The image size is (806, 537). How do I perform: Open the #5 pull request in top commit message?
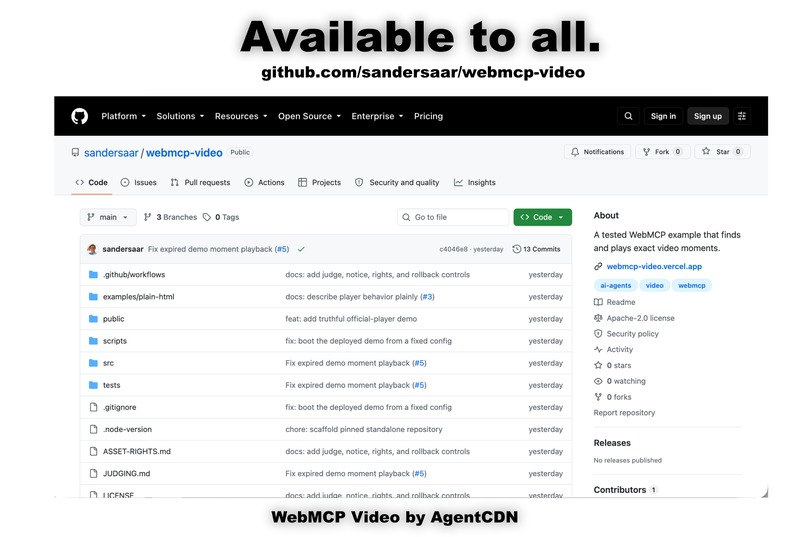tap(282, 249)
